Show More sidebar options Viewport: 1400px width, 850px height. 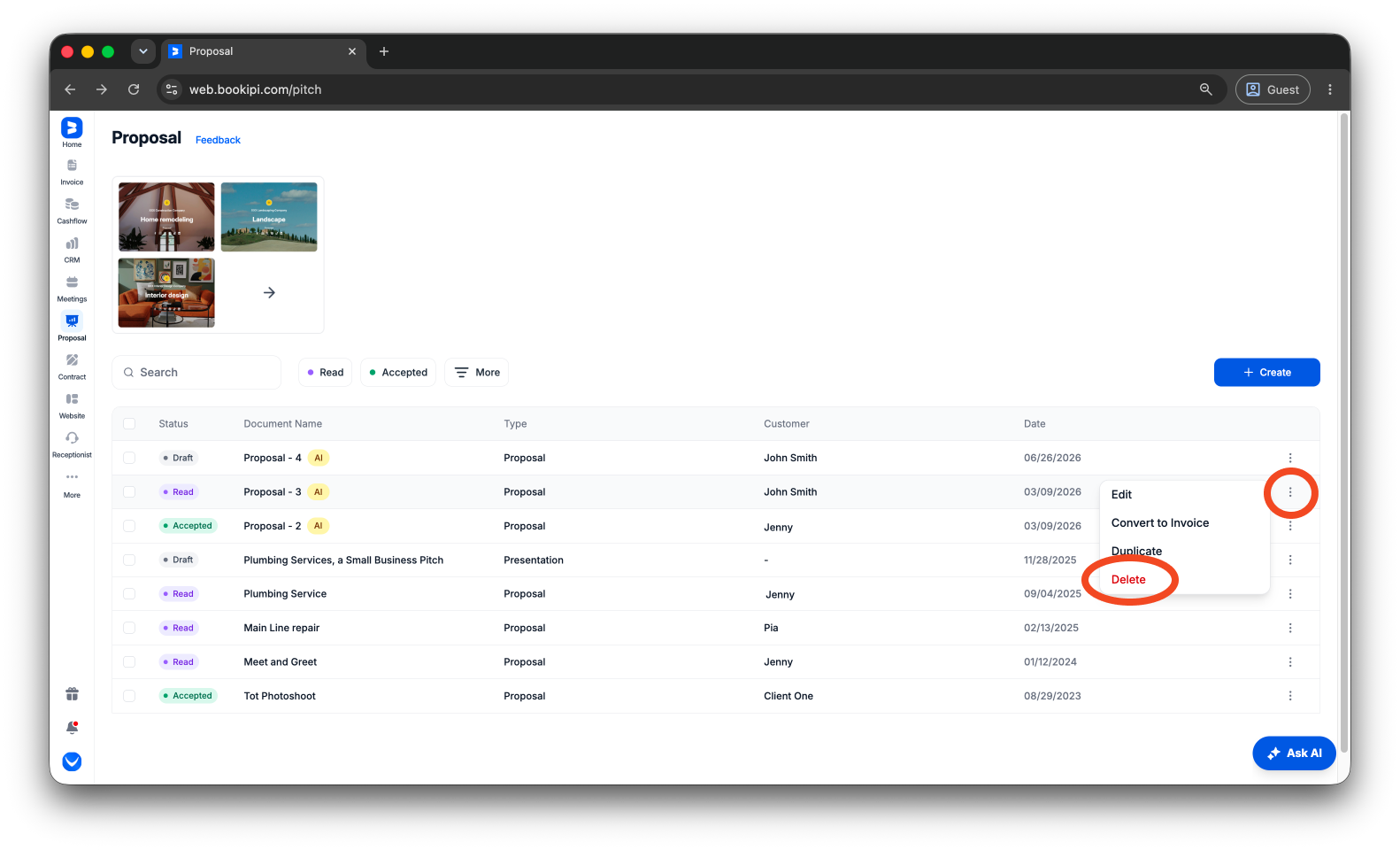click(x=72, y=484)
